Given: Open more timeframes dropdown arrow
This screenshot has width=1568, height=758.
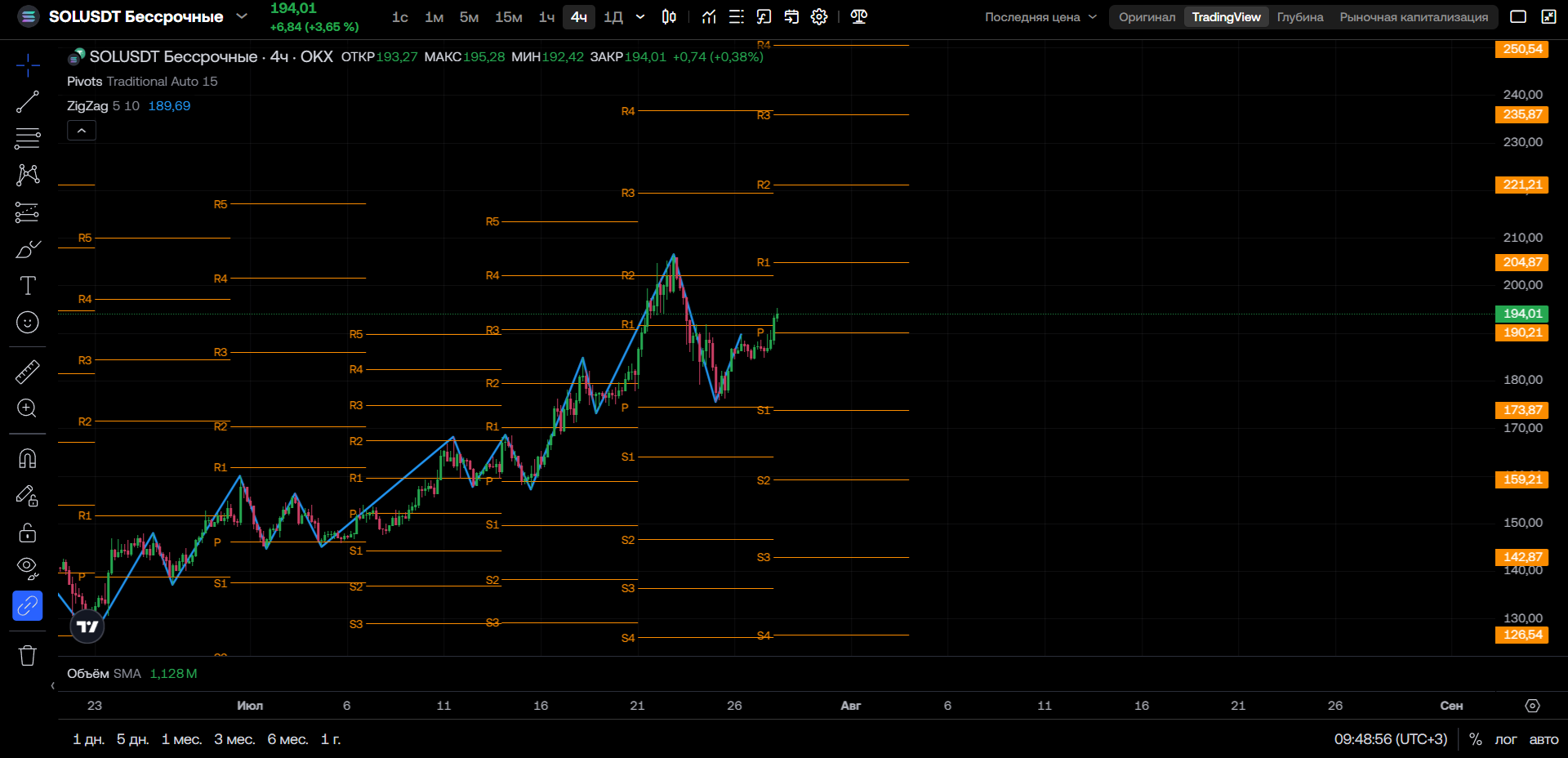Looking at the screenshot, I should [x=640, y=16].
